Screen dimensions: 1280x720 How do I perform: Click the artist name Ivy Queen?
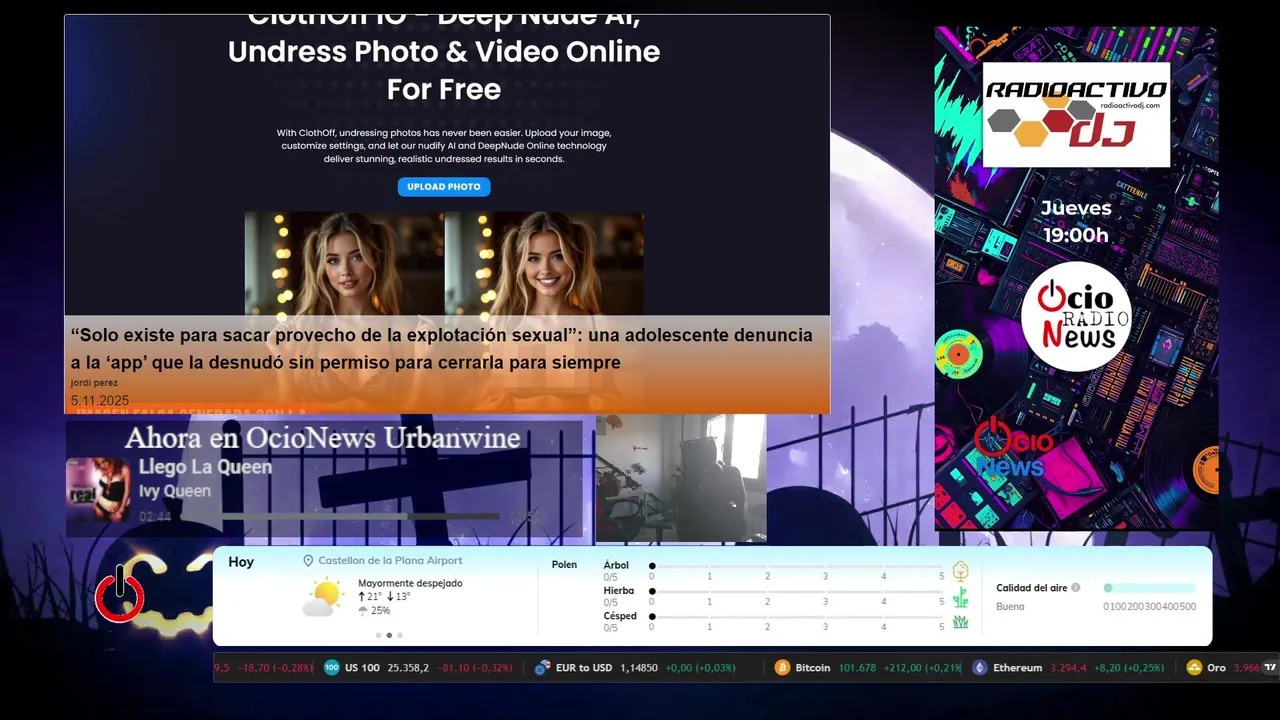pyautogui.click(x=175, y=491)
